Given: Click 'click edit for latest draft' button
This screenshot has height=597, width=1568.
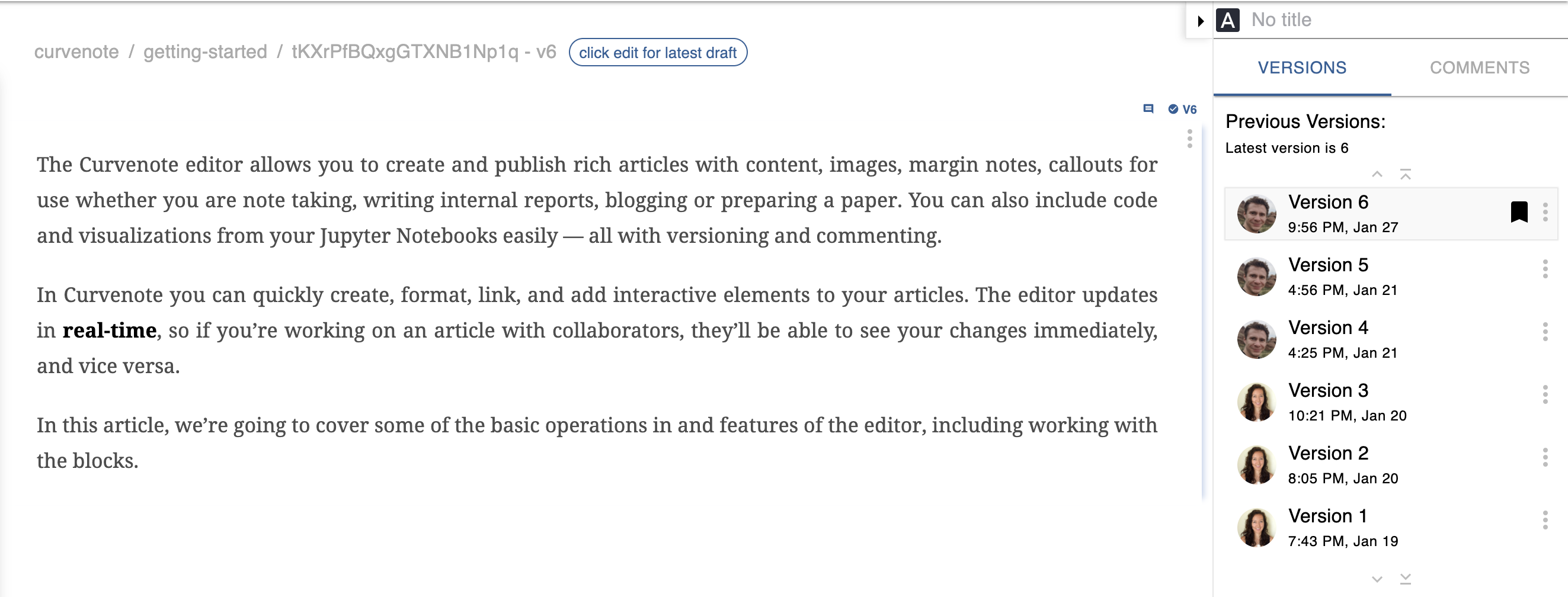Looking at the screenshot, I should coord(657,53).
